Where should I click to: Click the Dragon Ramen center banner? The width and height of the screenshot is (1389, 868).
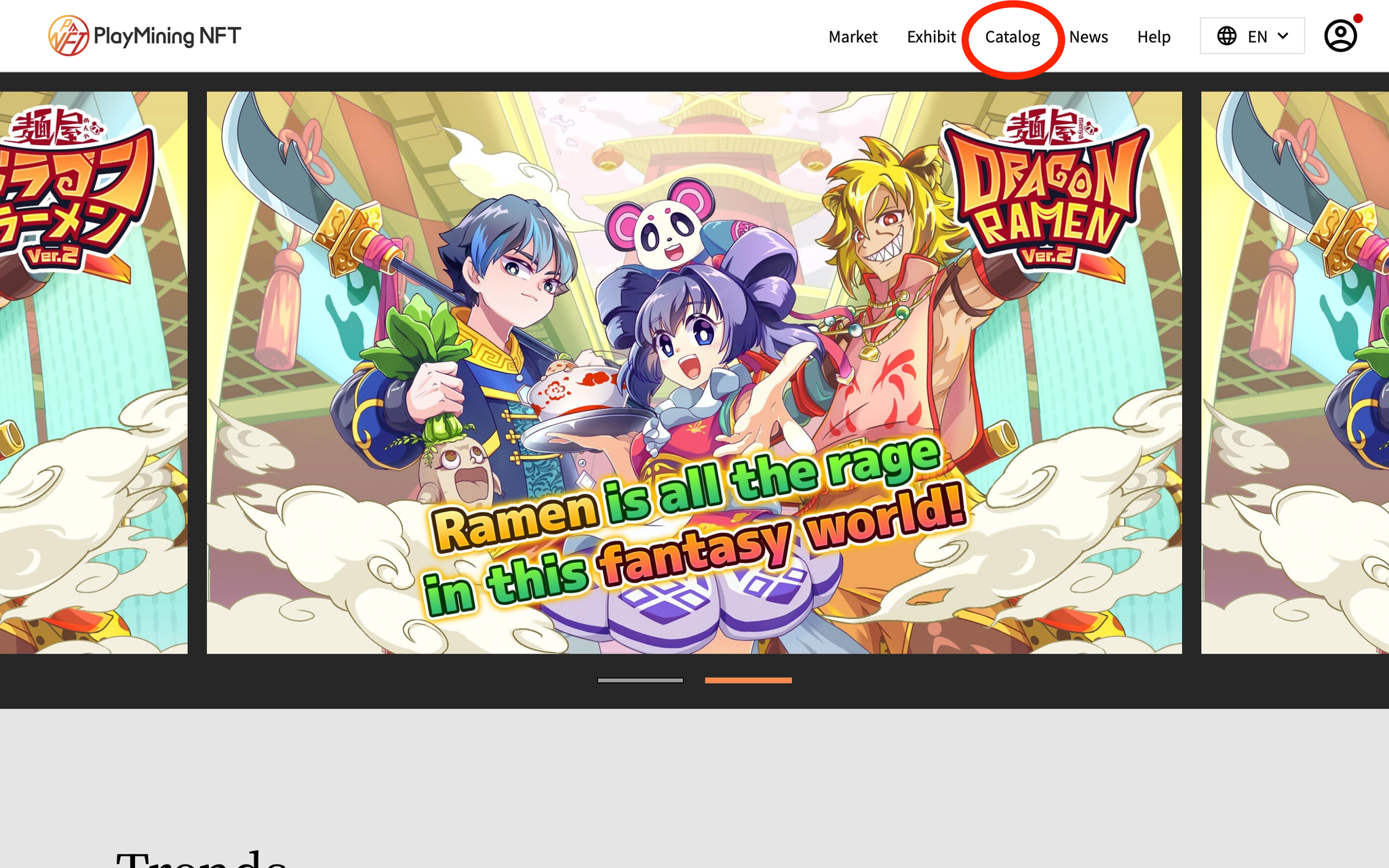pos(694,339)
